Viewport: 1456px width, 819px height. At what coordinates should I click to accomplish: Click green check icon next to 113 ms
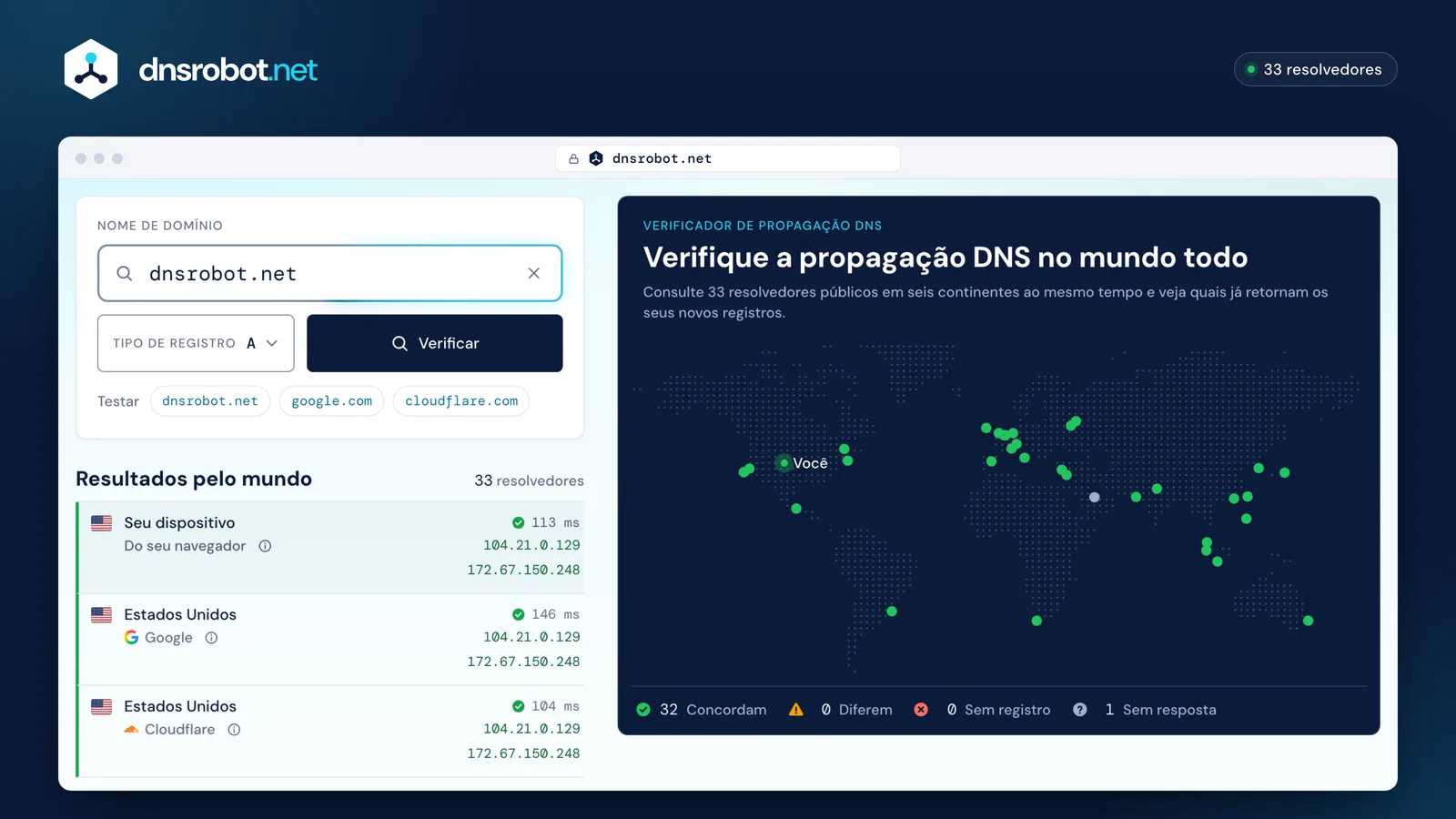coord(518,522)
